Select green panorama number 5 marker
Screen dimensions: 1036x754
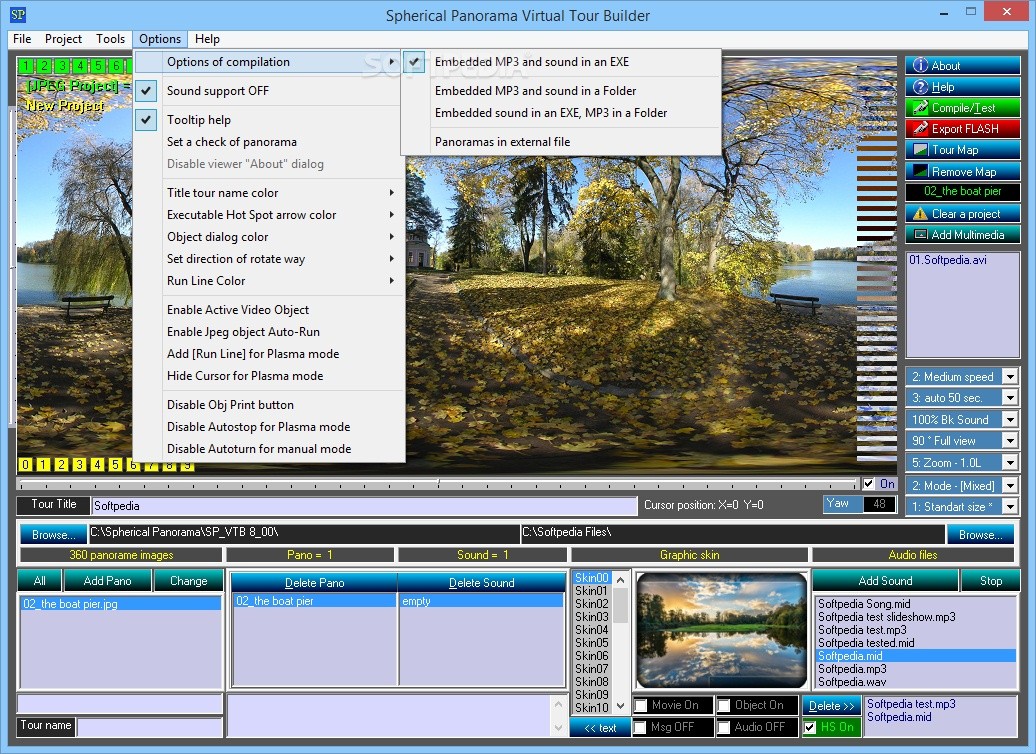[98, 65]
